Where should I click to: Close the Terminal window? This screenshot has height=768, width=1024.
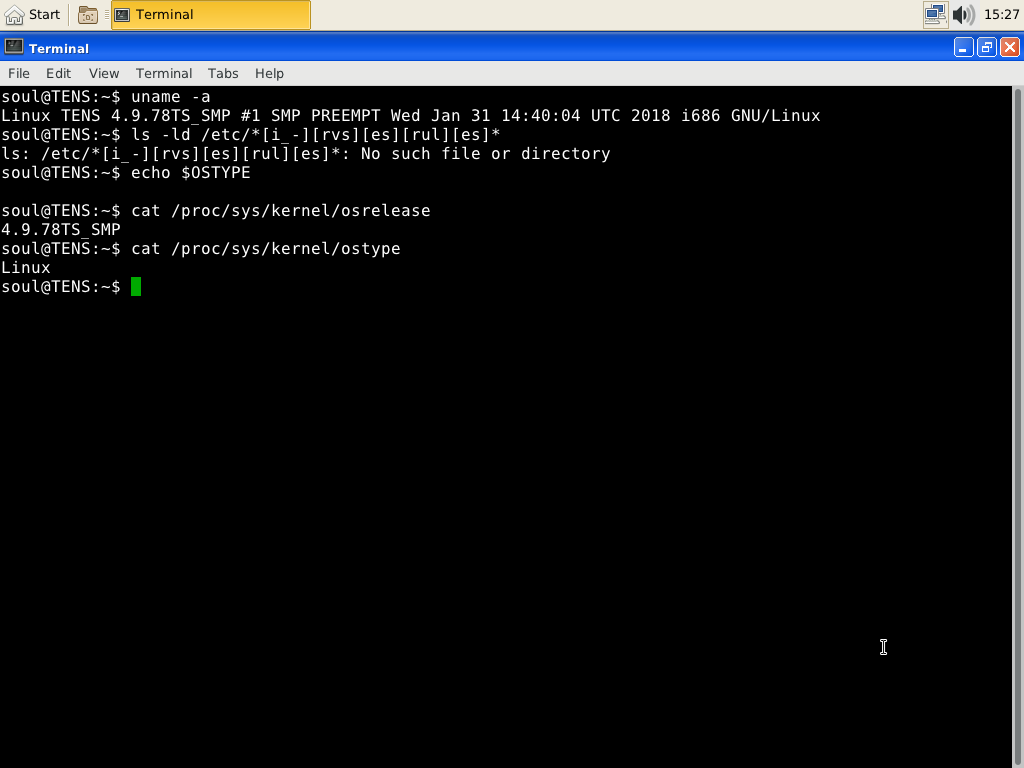click(x=1010, y=48)
